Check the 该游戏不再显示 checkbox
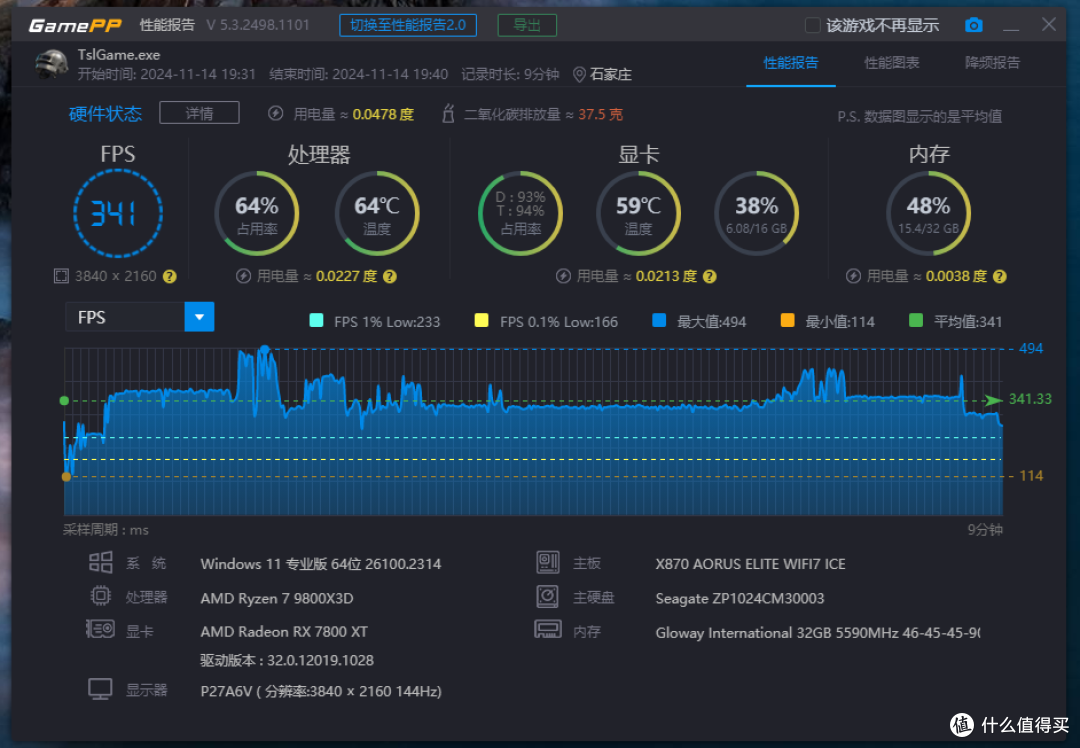This screenshot has height=748, width=1080. coord(813,25)
